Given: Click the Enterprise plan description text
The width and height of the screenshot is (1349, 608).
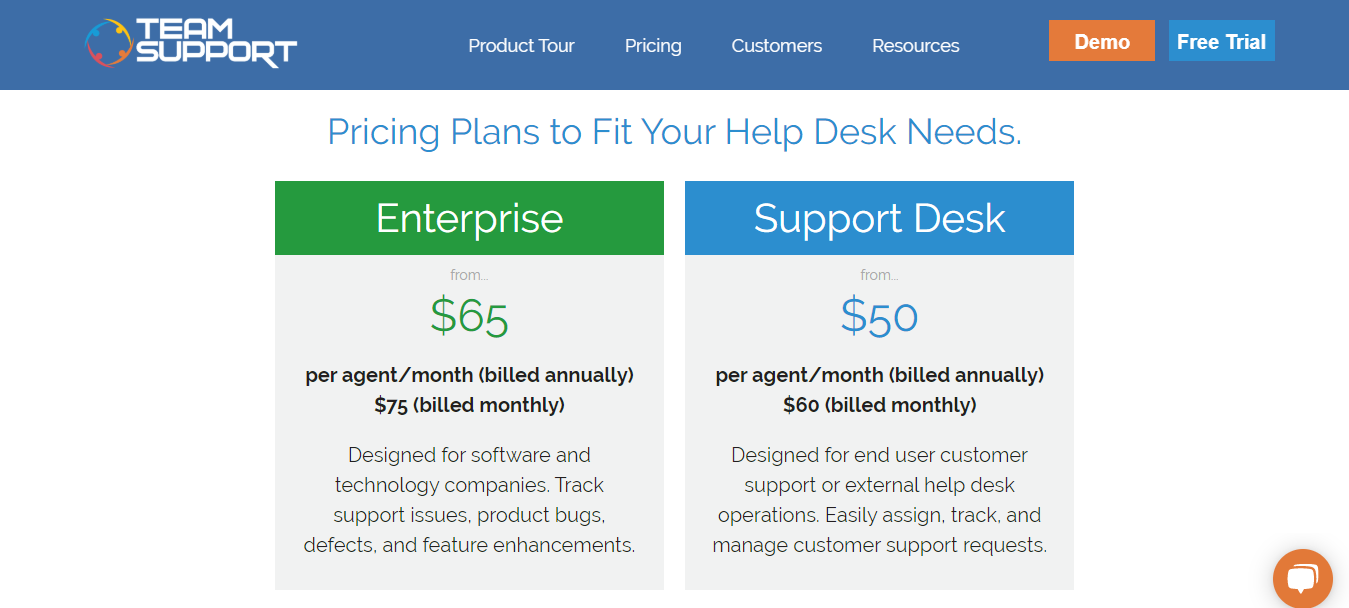Looking at the screenshot, I should click(468, 500).
